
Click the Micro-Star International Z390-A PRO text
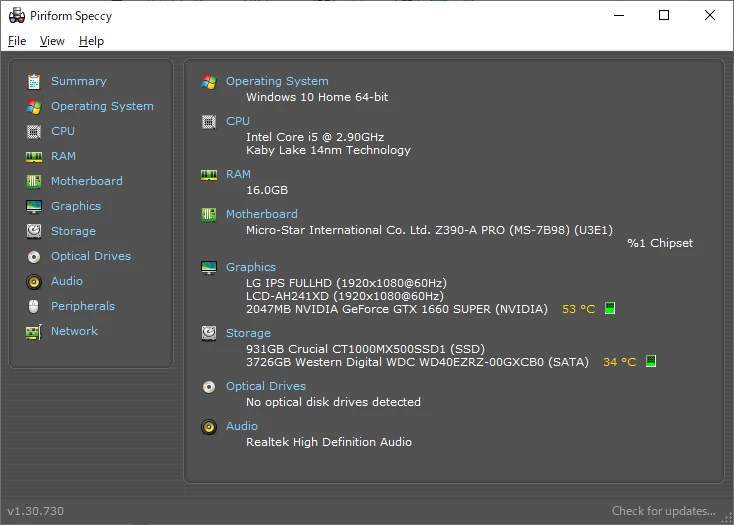pyautogui.click(x=429, y=230)
